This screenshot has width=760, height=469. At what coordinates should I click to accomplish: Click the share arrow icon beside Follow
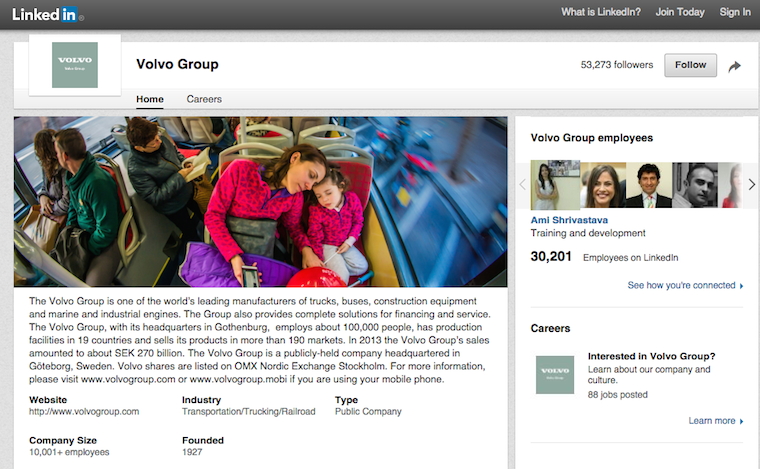tap(734, 66)
